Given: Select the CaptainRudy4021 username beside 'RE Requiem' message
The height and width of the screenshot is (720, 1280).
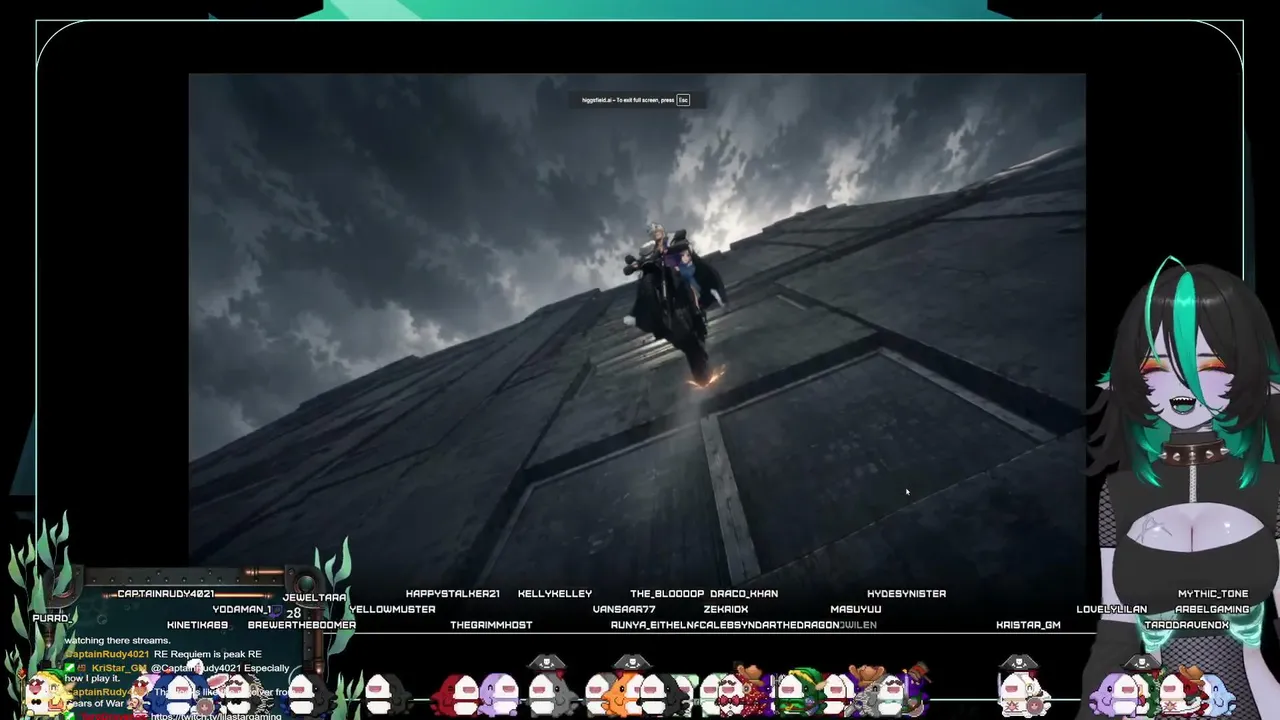Looking at the screenshot, I should pos(107,654).
